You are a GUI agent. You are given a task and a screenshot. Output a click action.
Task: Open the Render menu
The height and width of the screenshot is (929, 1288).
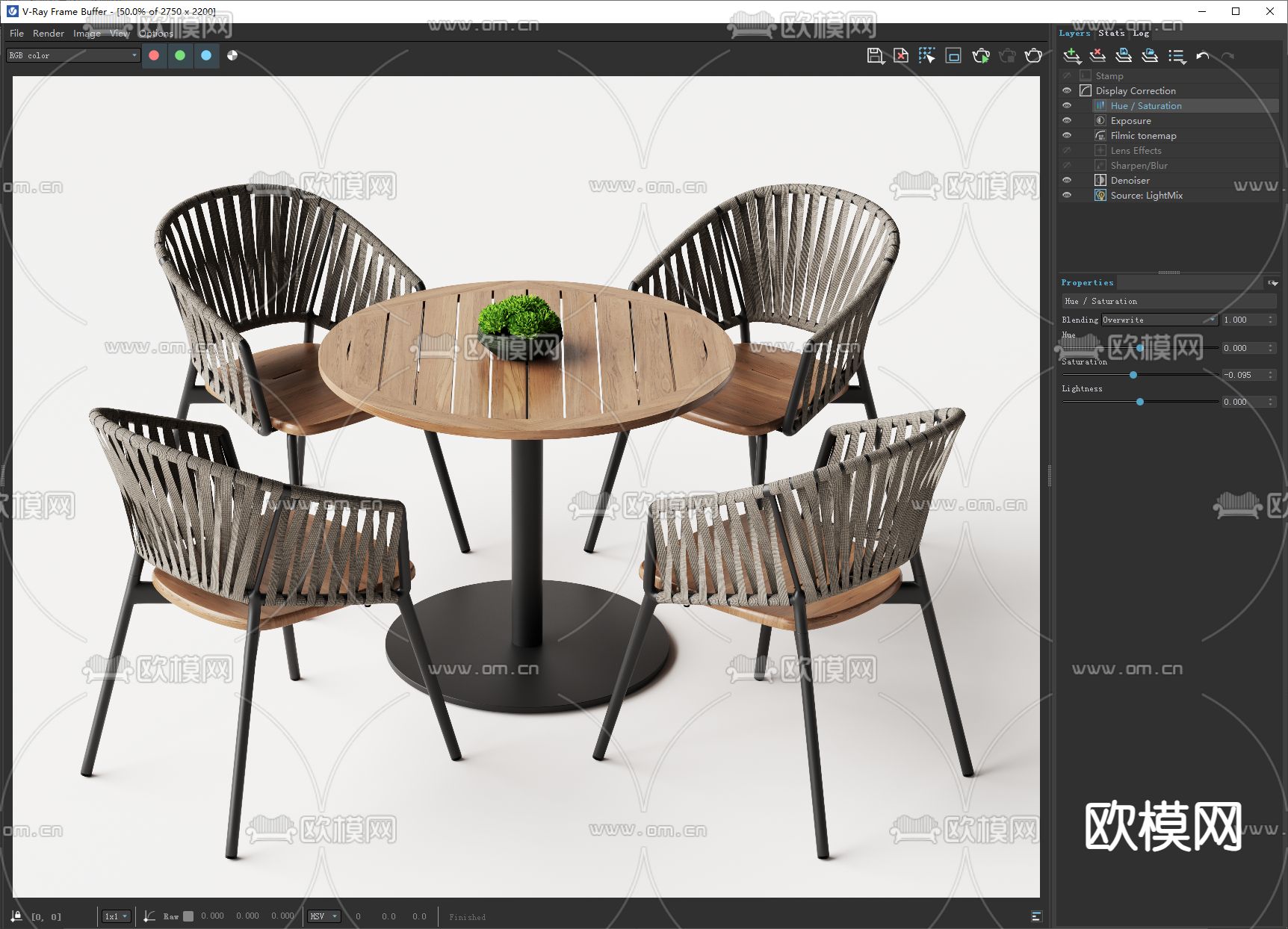[x=49, y=34]
